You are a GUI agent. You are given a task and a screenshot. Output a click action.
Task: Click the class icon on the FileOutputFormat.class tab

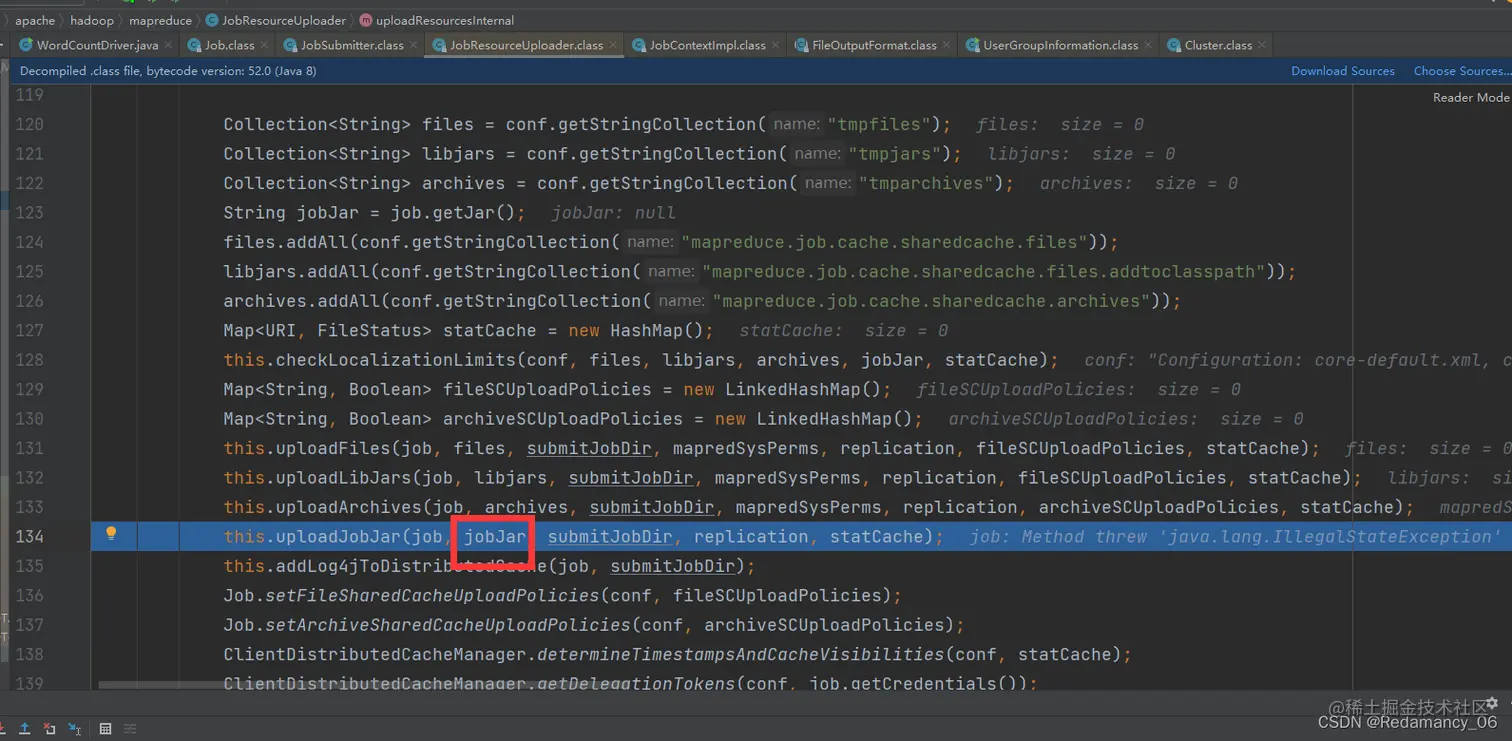coord(801,45)
